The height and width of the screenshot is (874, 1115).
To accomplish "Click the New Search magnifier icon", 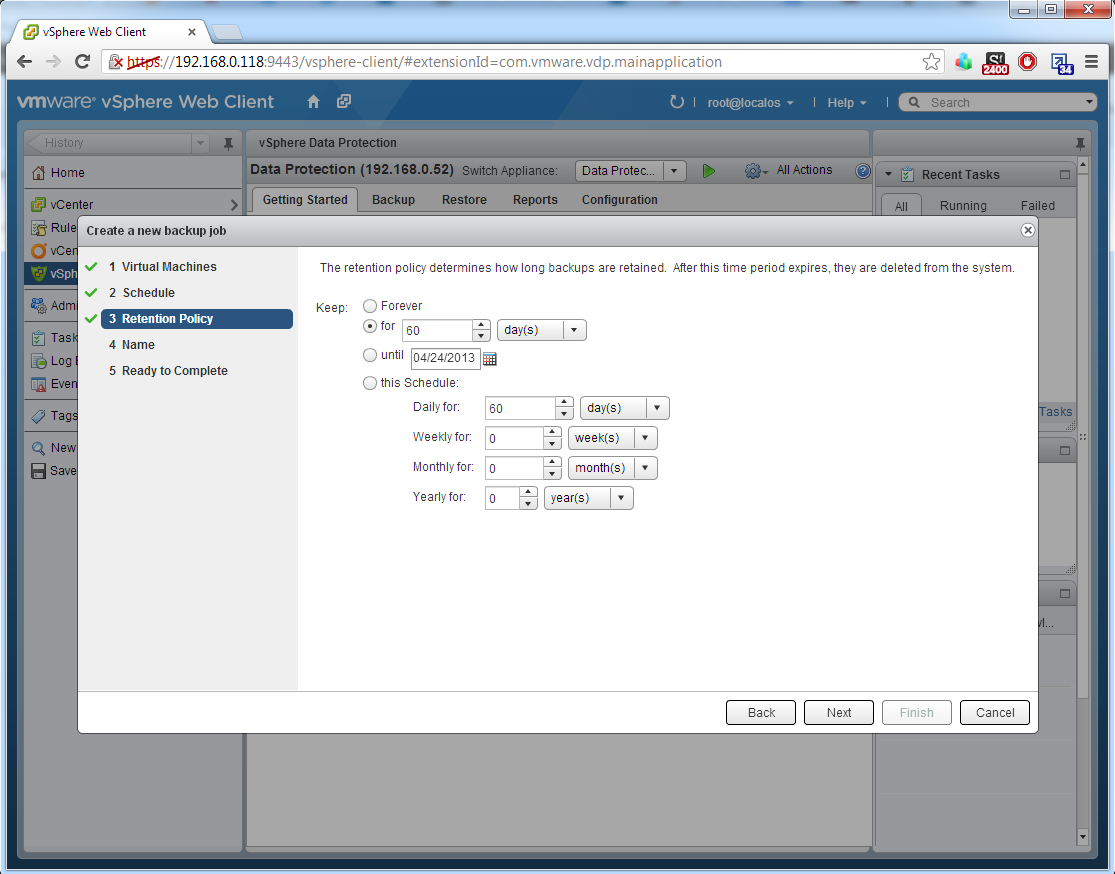I will (38, 448).
